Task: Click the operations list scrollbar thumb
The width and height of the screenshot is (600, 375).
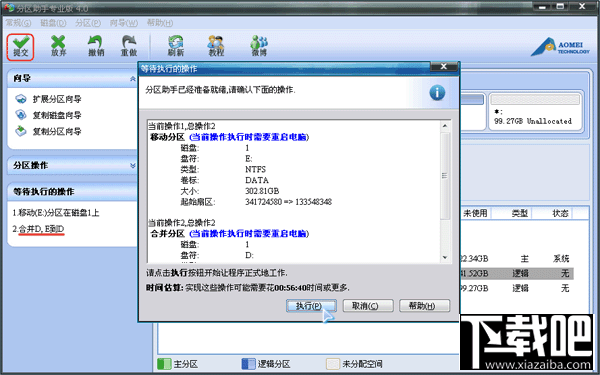Action: (445, 176)
